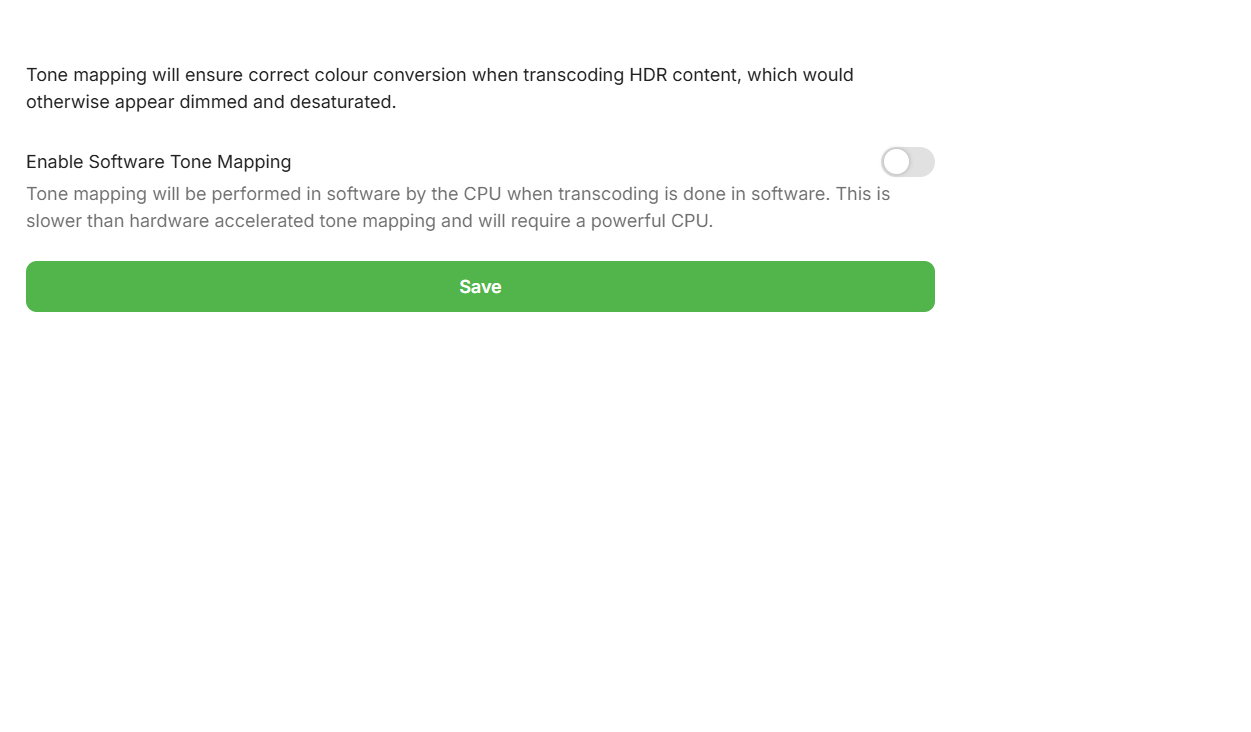This screenshot has width=1251, height=732.
Task: Click the 'Enable Software Tone Mapping' label
Action: pos(158,162)
